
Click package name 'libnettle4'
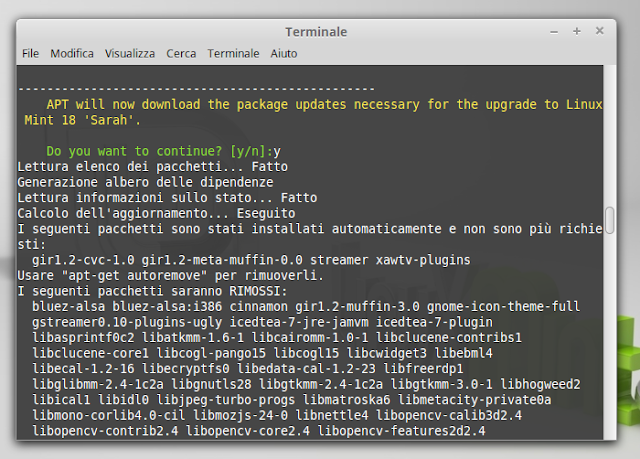(x=331, y=415)
